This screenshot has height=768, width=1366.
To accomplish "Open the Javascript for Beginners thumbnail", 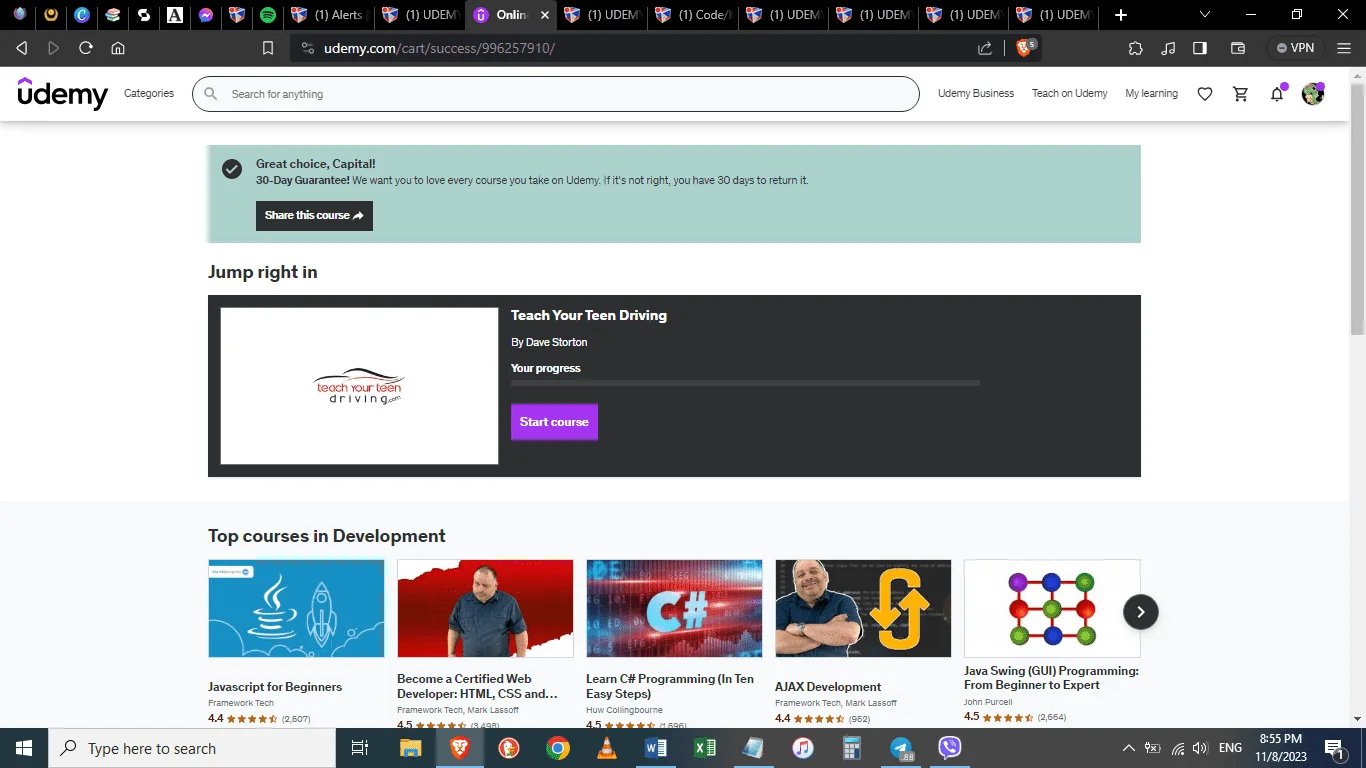I will [296, 608].
